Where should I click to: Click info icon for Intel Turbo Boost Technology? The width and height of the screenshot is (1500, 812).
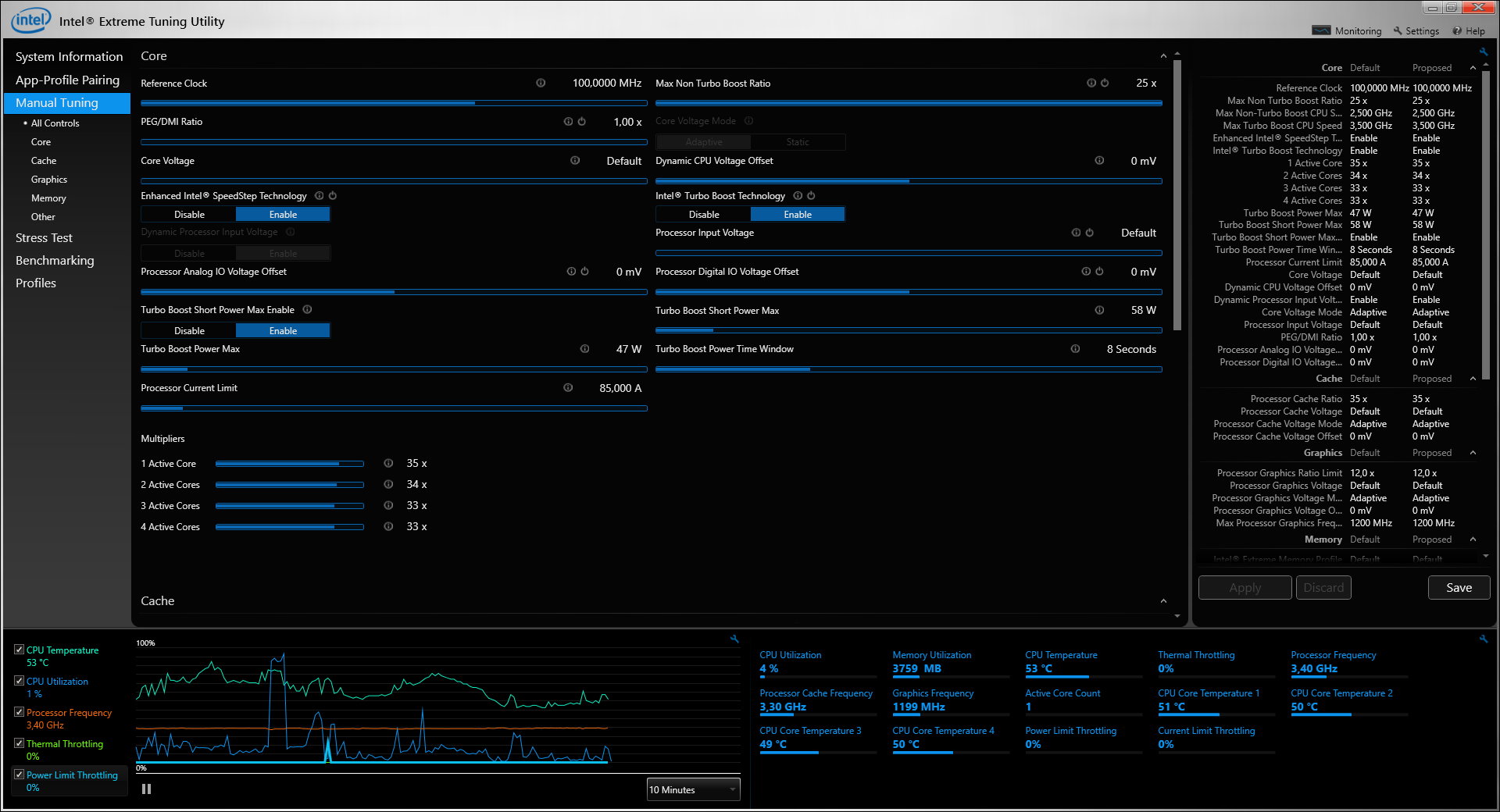pyautogui.click(x=798, y=196)
